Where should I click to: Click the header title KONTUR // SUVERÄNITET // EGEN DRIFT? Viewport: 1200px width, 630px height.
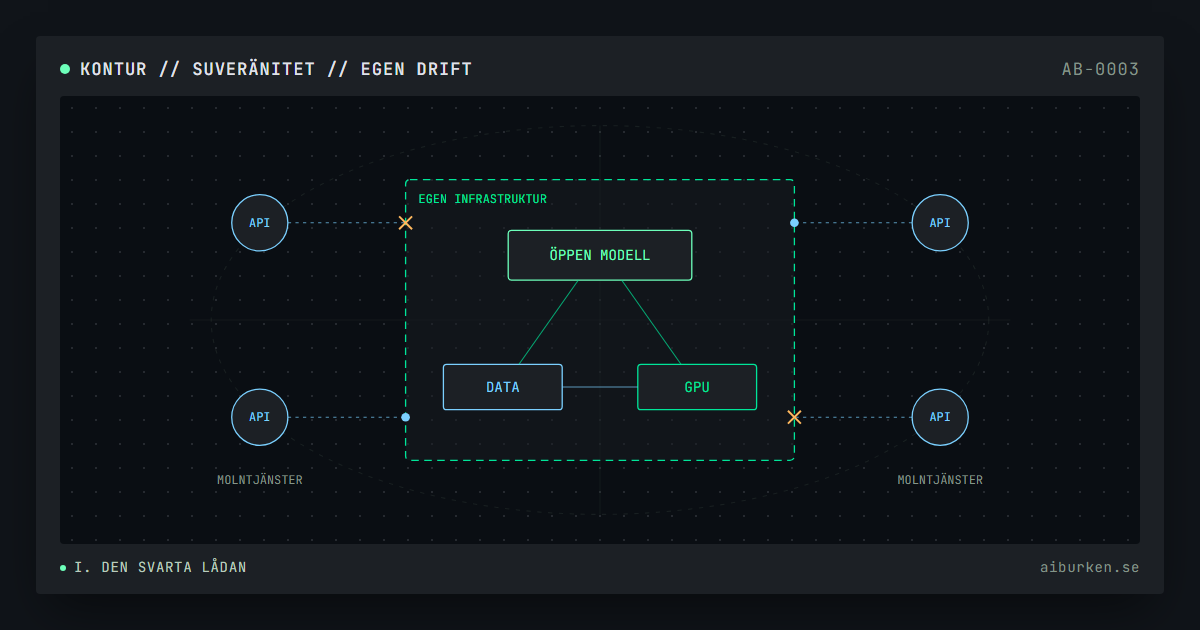(276, 69)
